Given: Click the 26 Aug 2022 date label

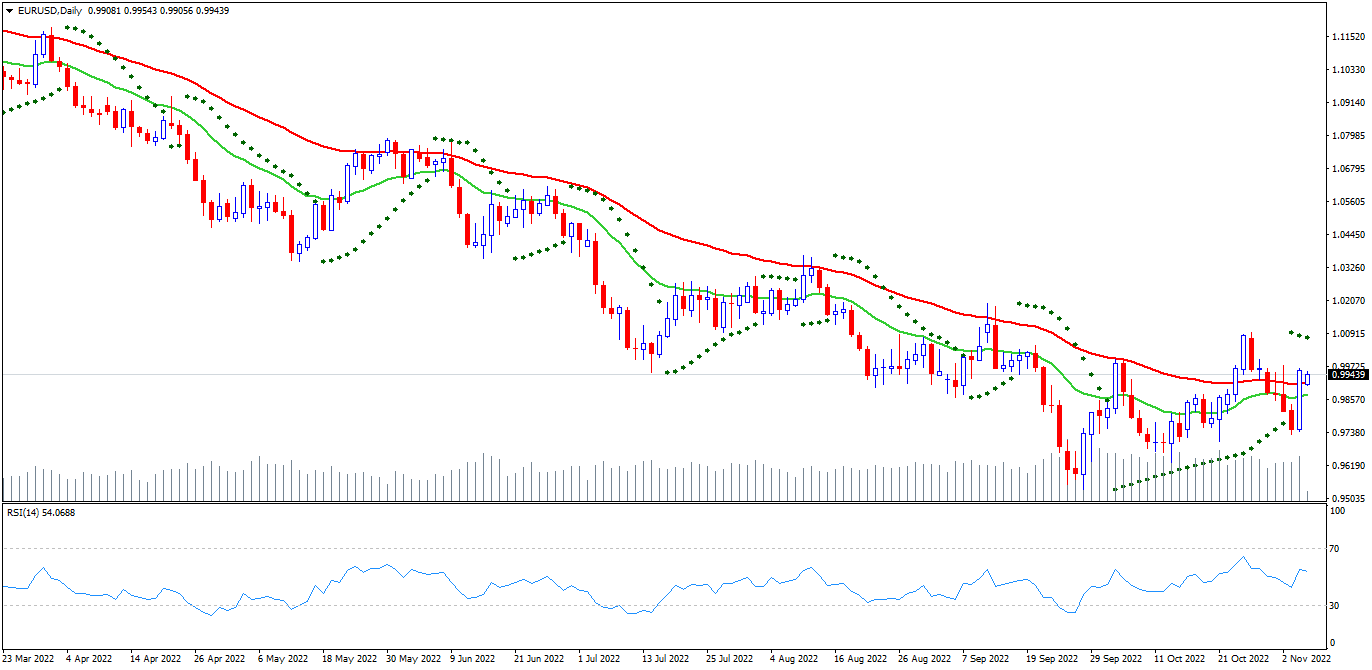Looking at the screenshot, I should tap(925, 659).
